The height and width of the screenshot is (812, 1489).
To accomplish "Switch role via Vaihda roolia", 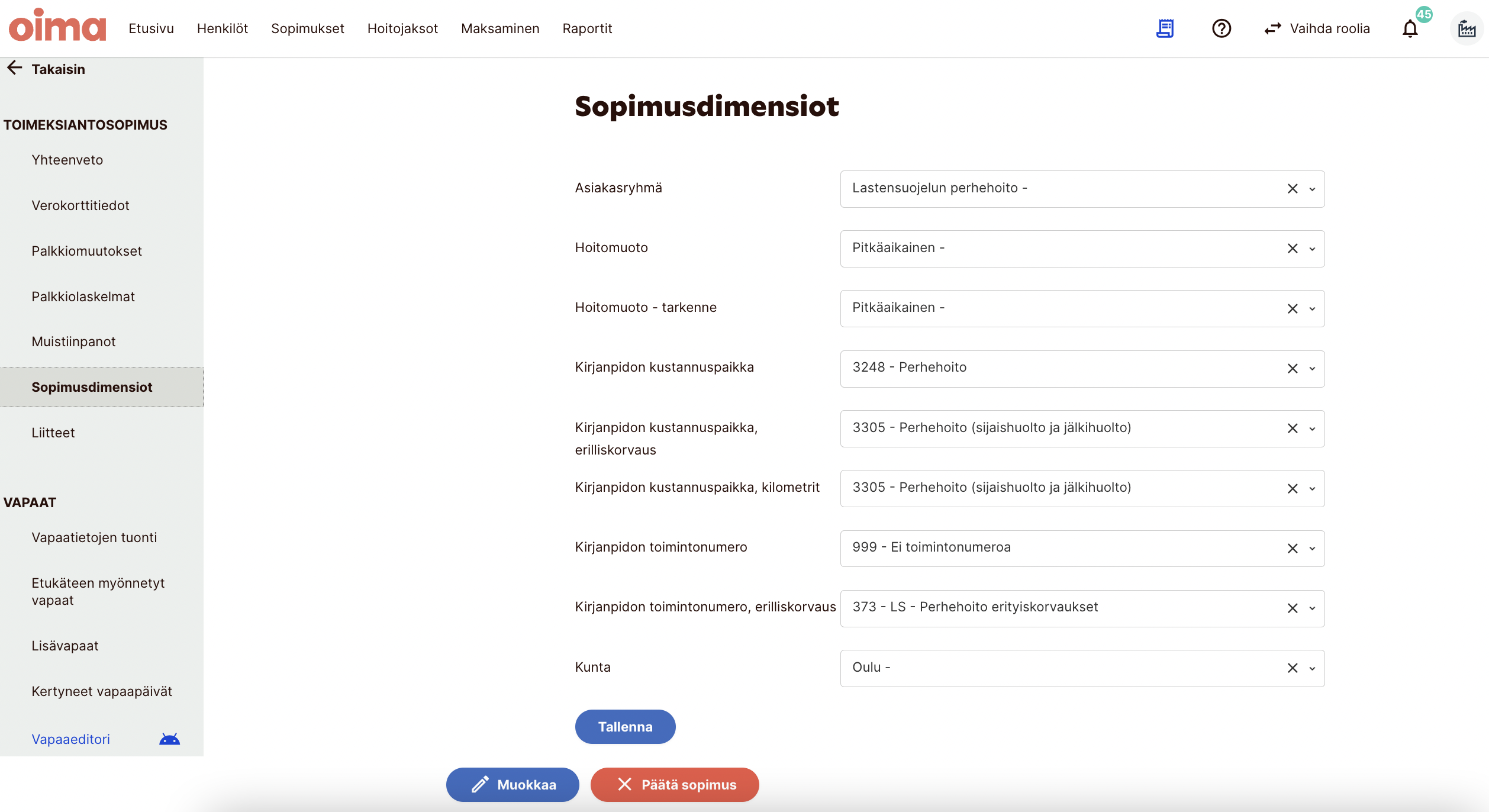I will pos(1317,28).
